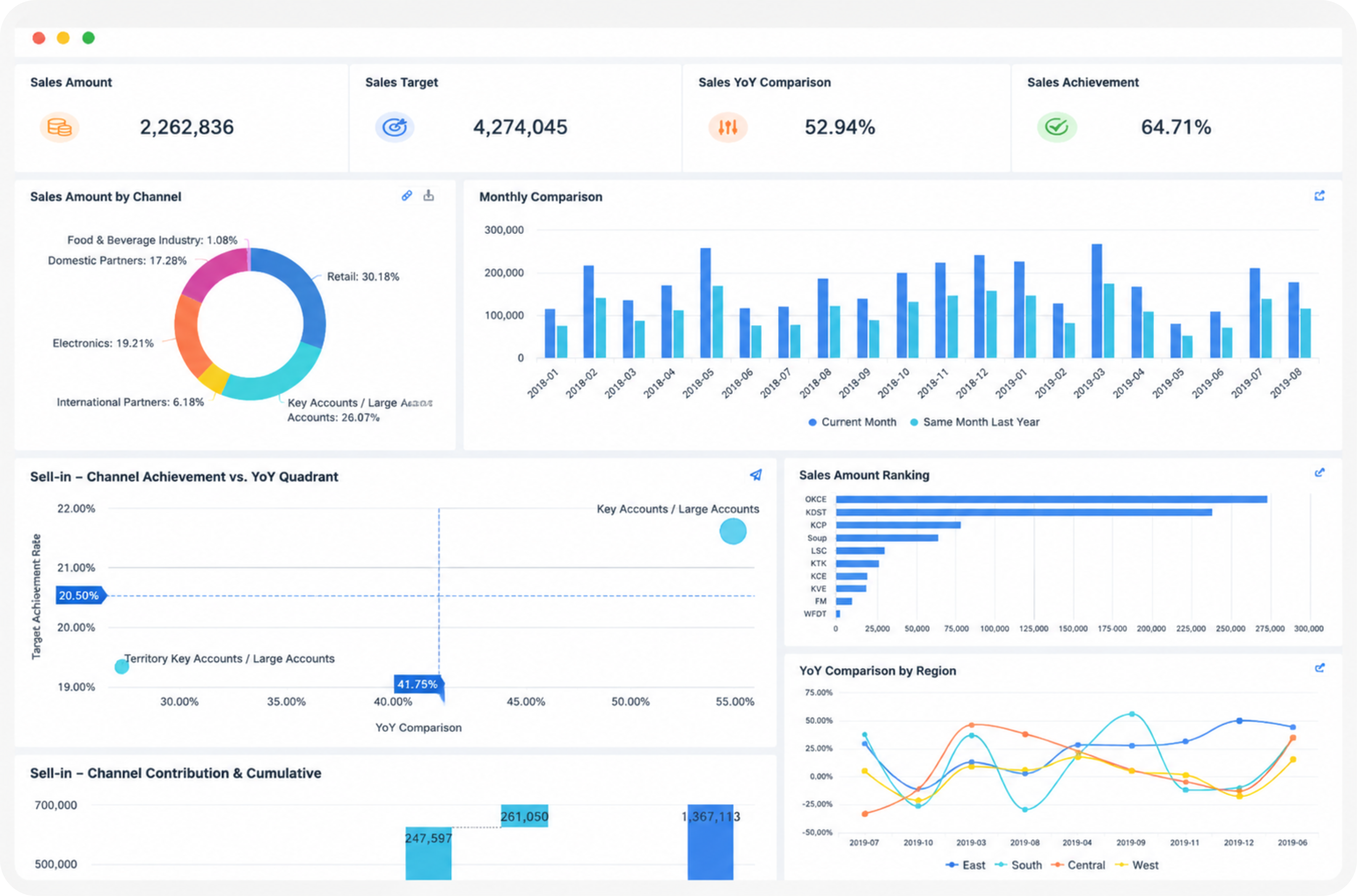Click the paper plane icon in the Quadrant panel

pos(756,475)
